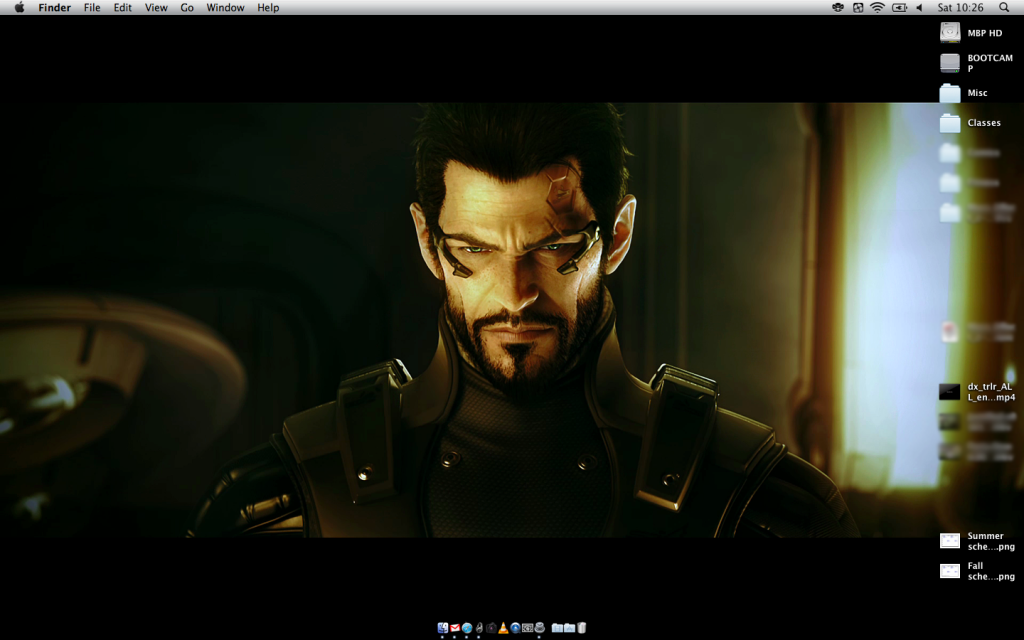Open the Gmail app in the Dock

coord(455,628)
